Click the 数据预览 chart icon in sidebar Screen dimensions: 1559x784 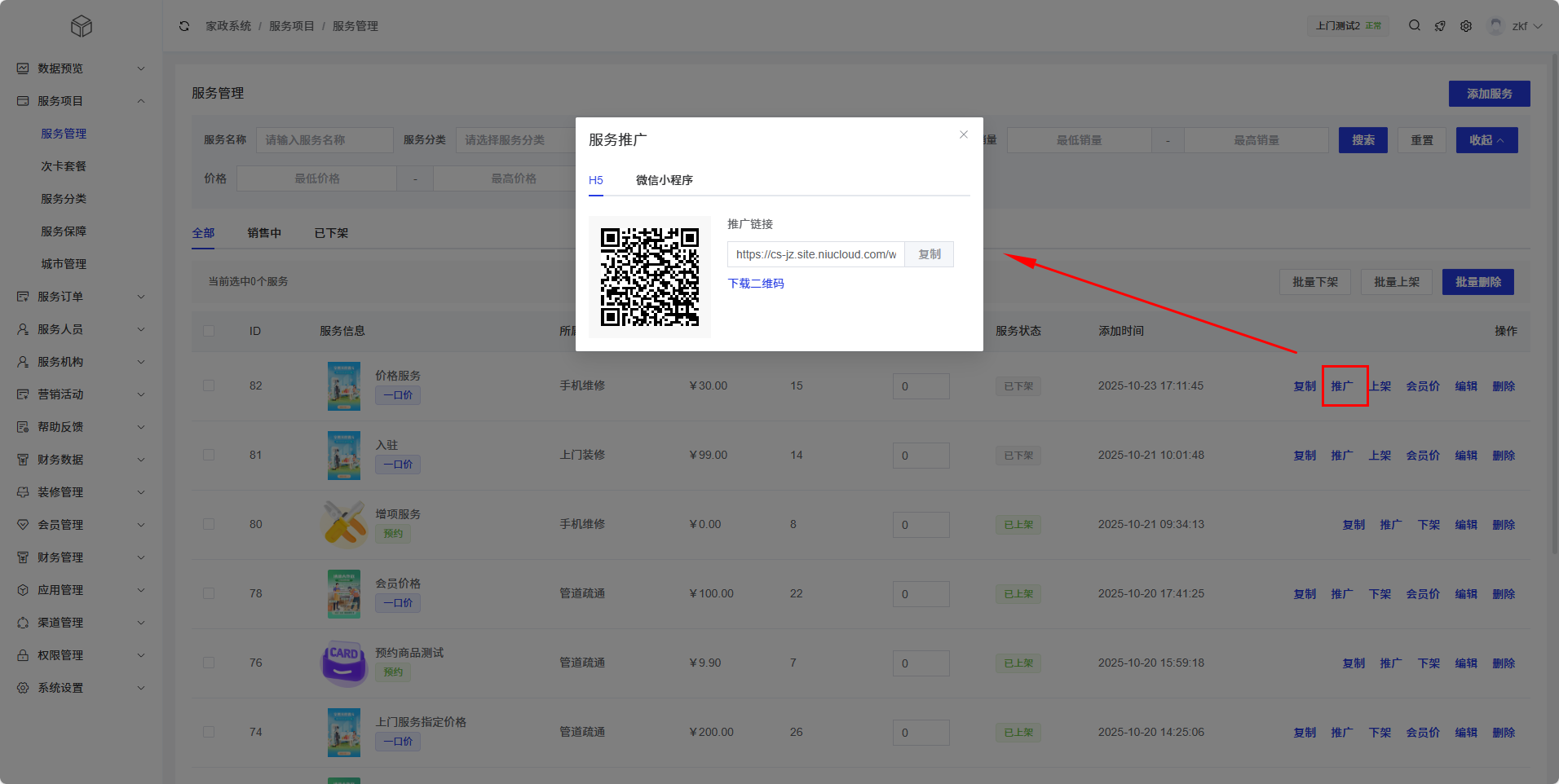point(23,68)
